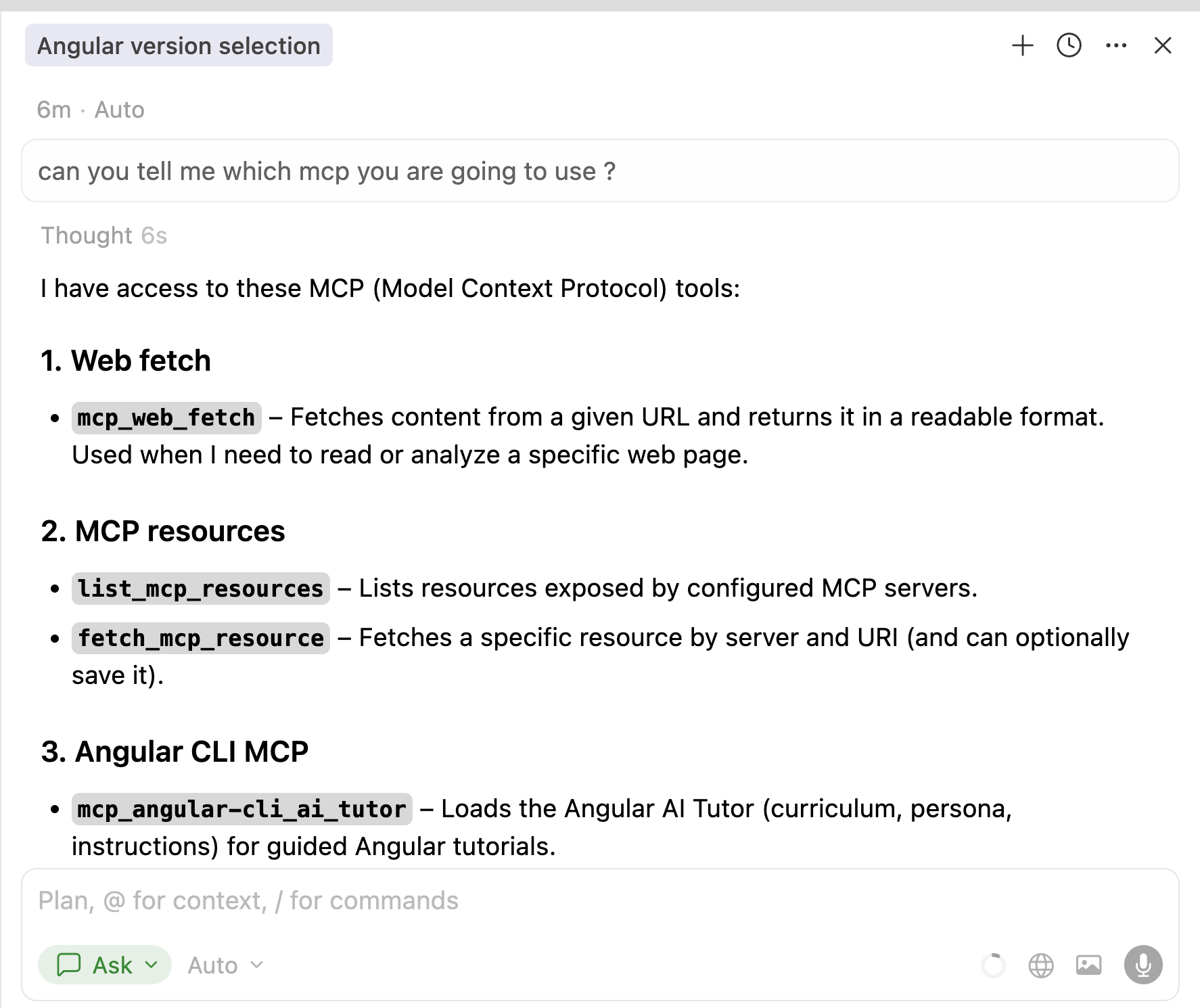The width and height of the screenshot is (1200, 1008).
Task: Check context usage via the circular indicator
Action: click(x=993, y=965)
